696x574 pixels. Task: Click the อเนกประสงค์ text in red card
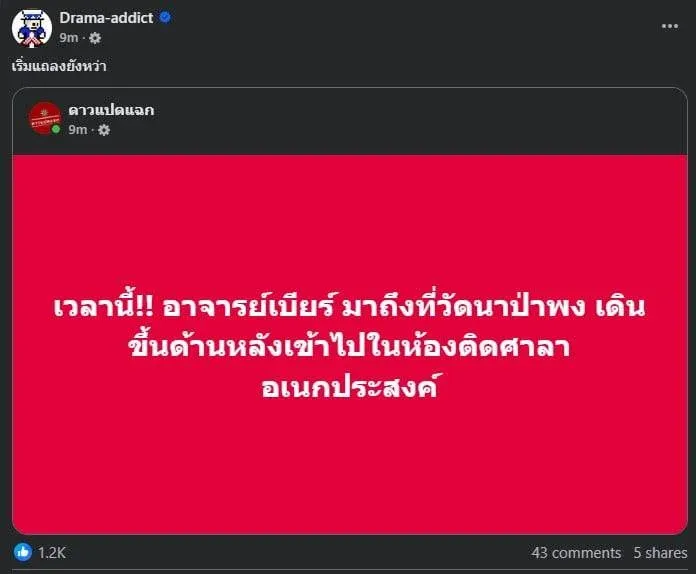[350, 387]
